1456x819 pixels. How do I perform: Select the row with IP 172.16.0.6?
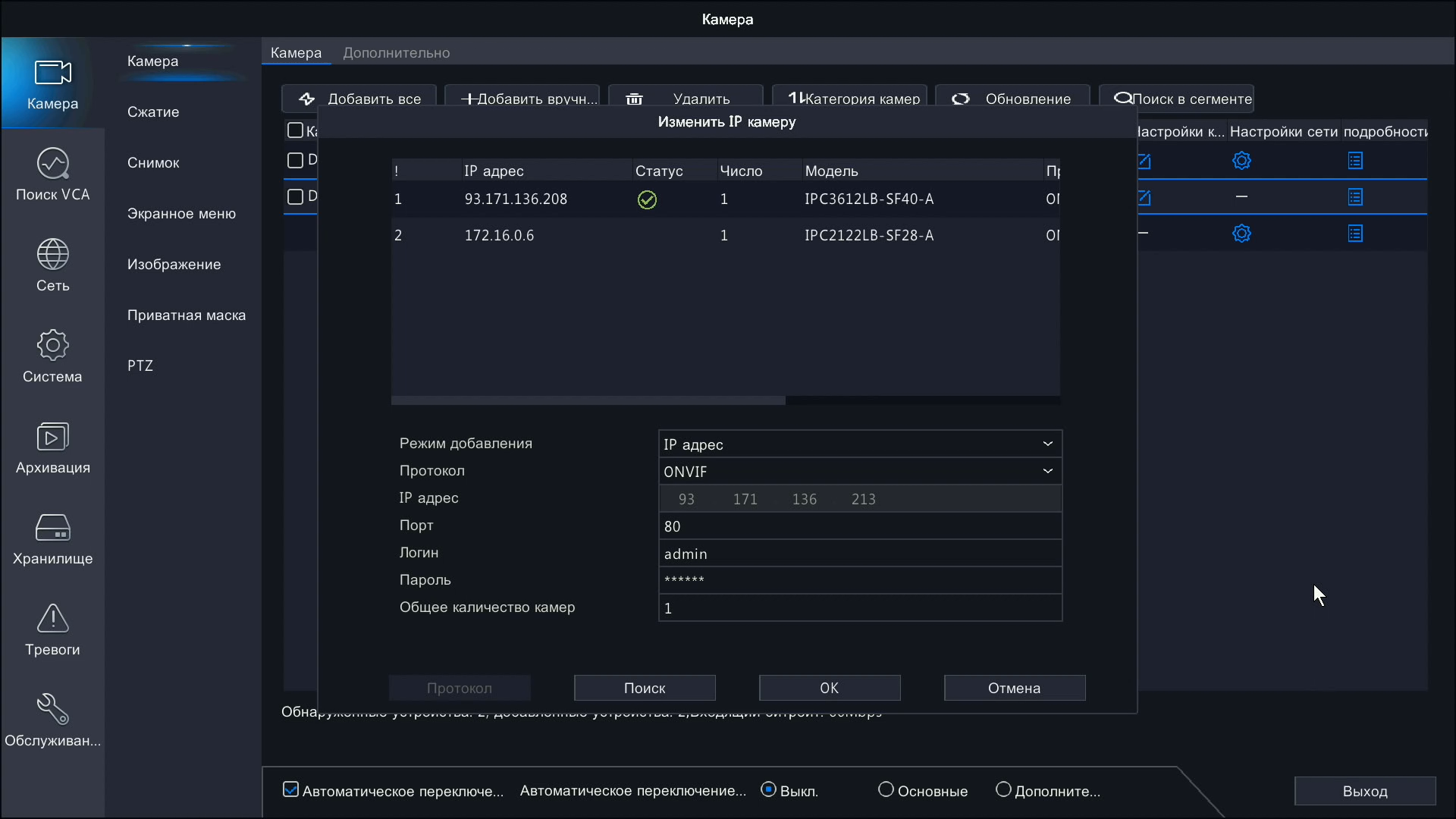tap(726, 235)
